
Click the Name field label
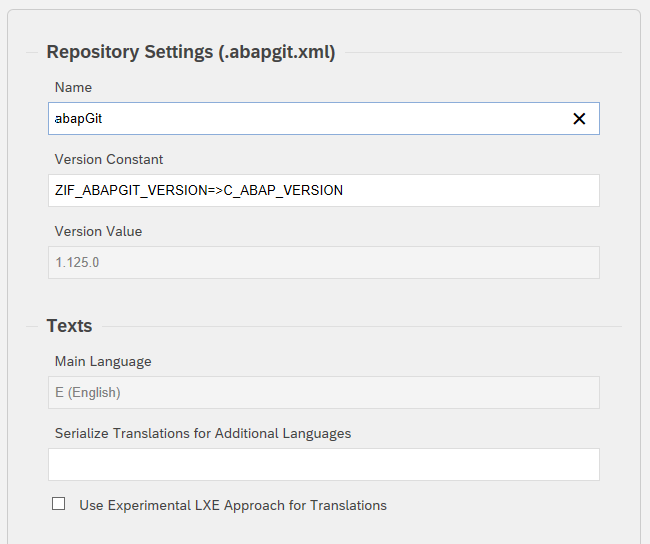pos(73,87)
